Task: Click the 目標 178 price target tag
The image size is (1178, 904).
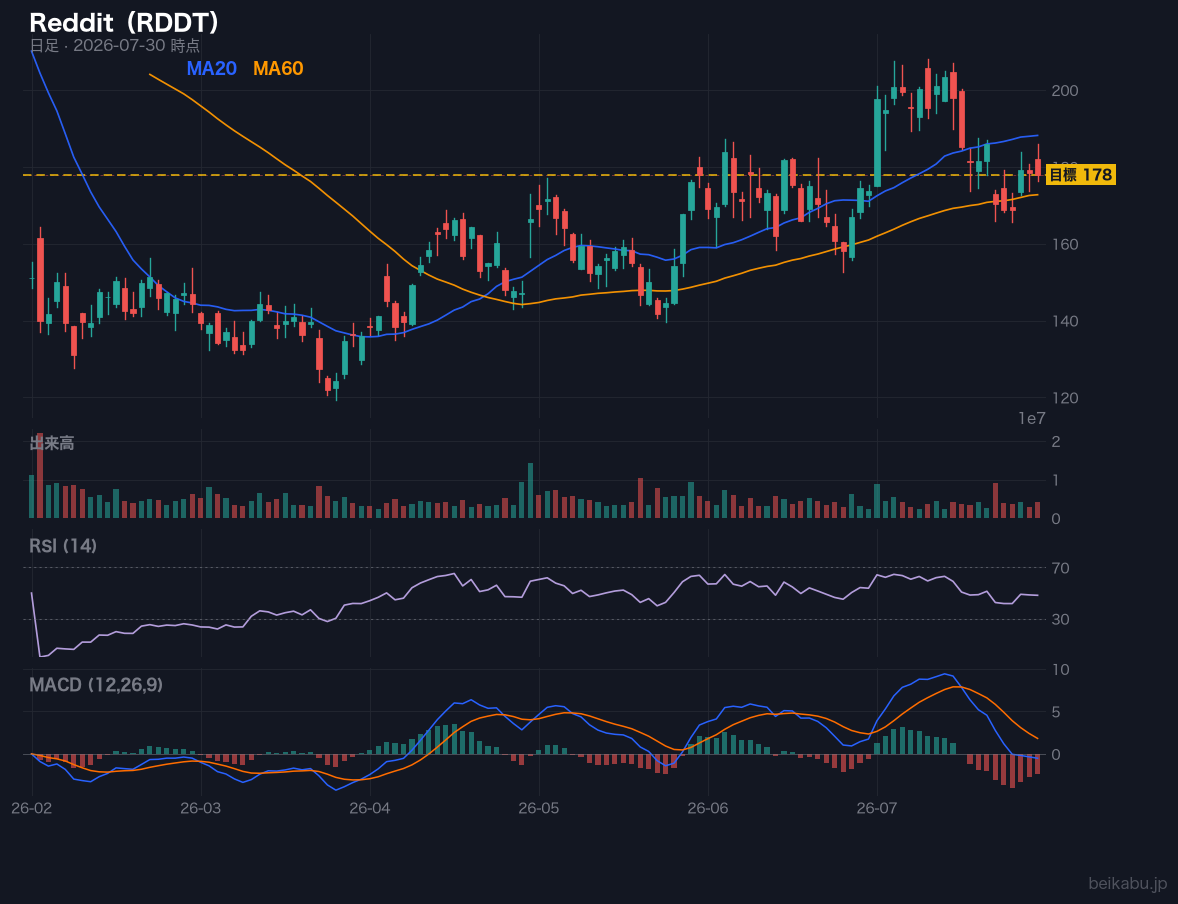Action: click(x=1080, y=175)
